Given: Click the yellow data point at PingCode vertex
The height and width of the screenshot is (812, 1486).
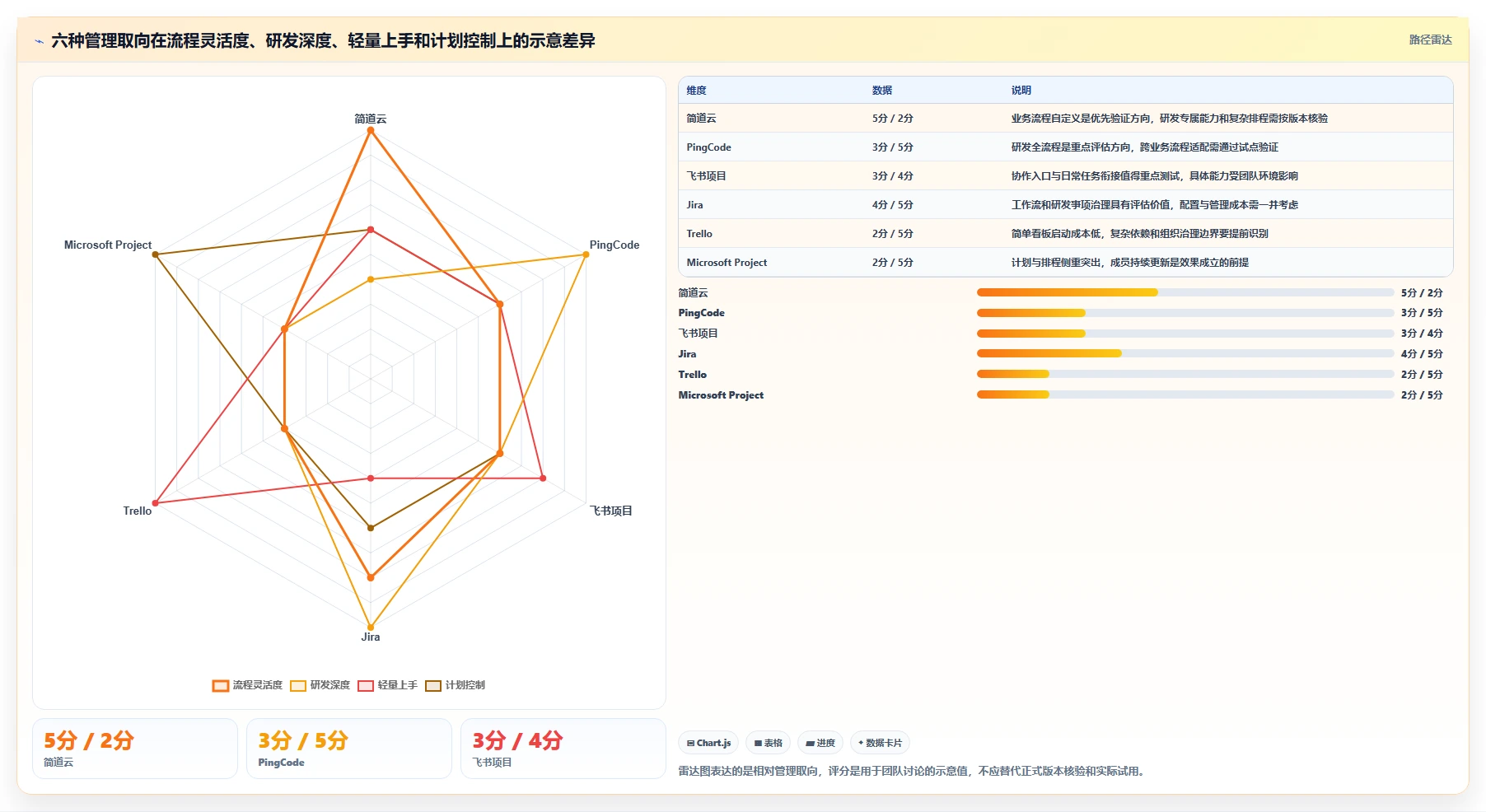Looking at the screenshot, I should tap(586, 254).
